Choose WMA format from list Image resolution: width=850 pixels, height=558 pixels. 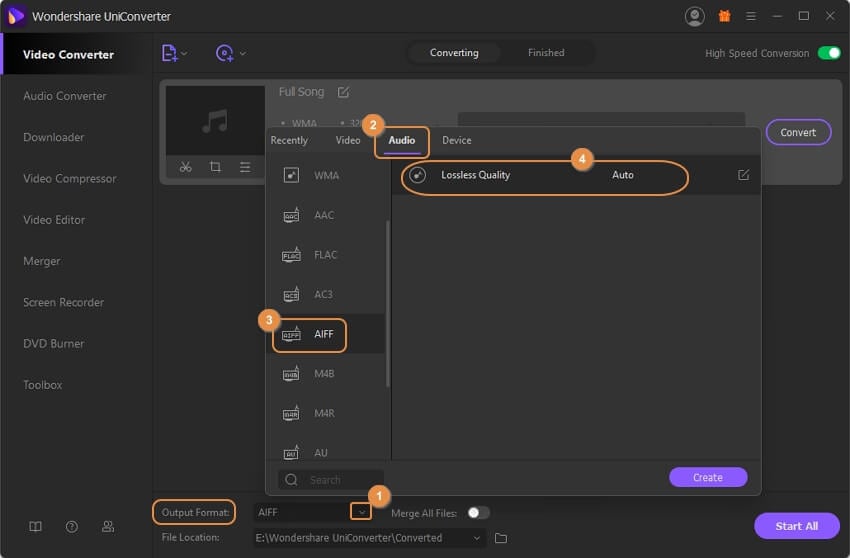(x=325, y=176)
